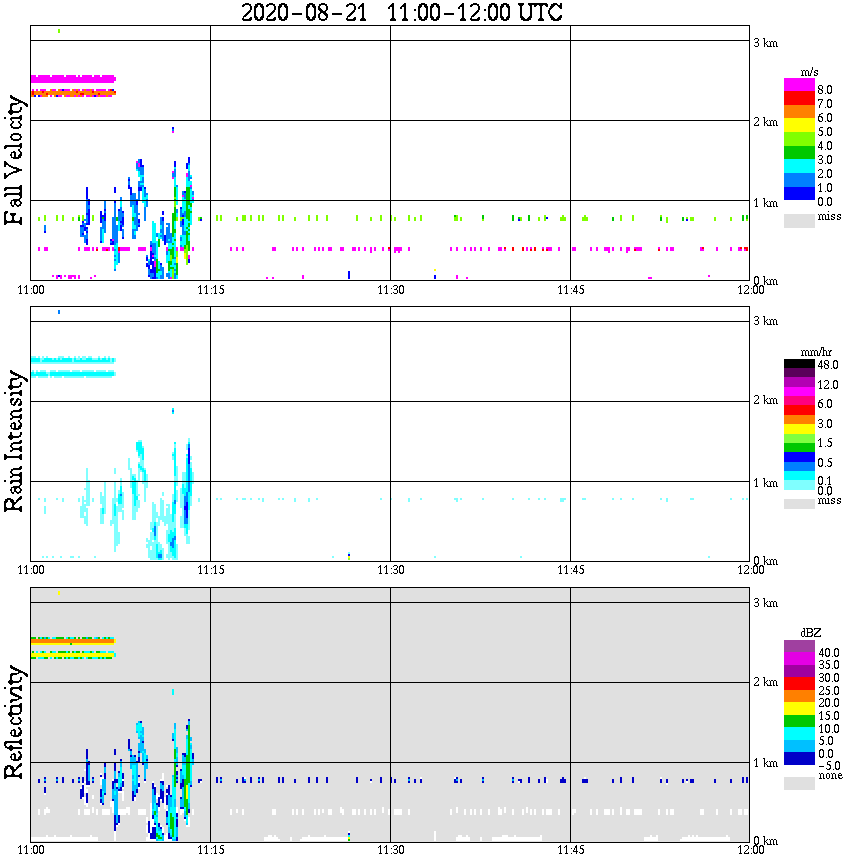850x868 pixels.
Task: Click the "mm/hr" unit label of rain legend
Action: click(x=816, y=352)
